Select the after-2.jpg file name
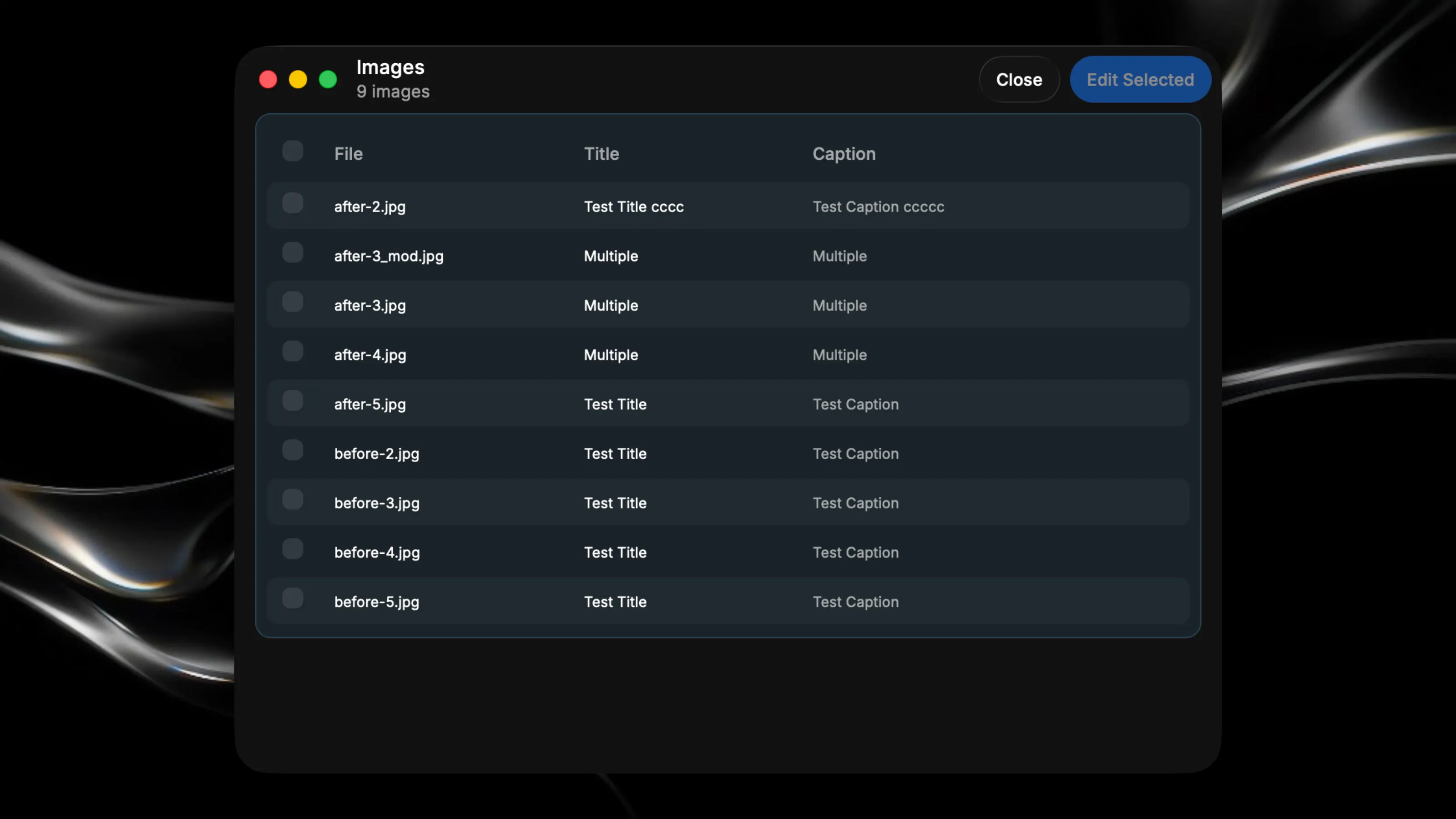Screen dimensions: 1456x819 (369, 207)
